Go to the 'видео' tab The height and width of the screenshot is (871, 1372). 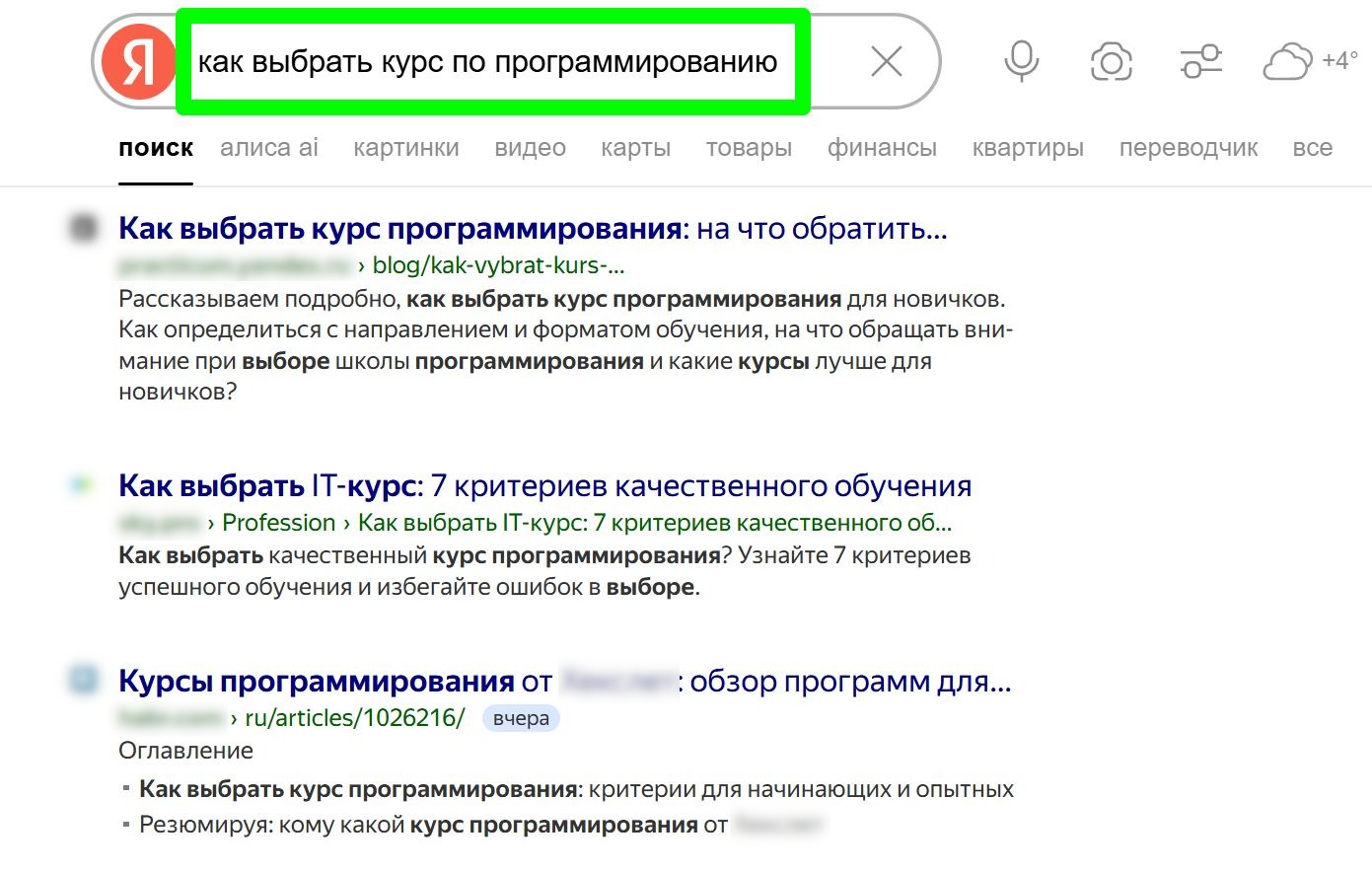click(x=531, y=148)
